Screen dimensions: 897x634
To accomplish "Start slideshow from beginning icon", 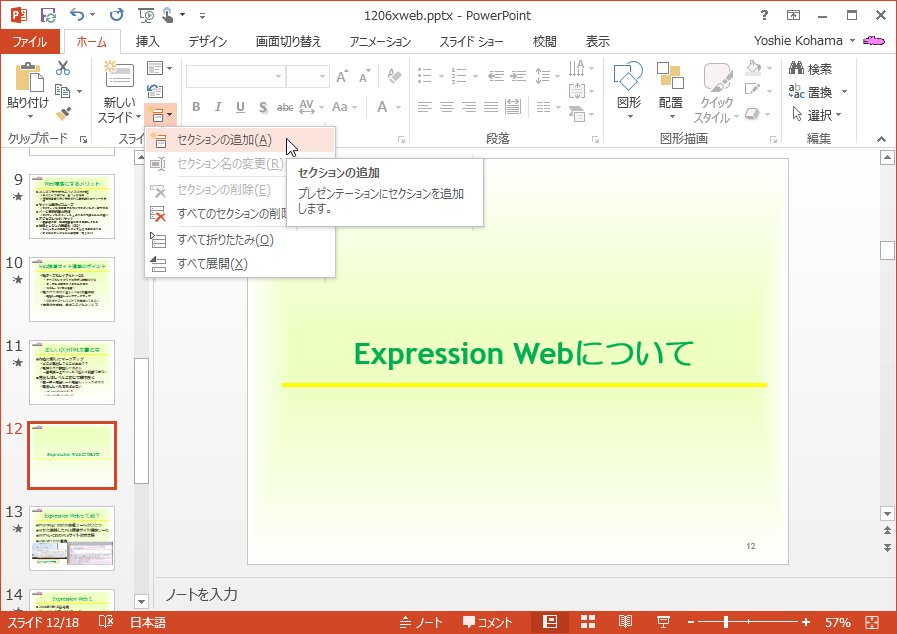I will click(x=146, y=15).
